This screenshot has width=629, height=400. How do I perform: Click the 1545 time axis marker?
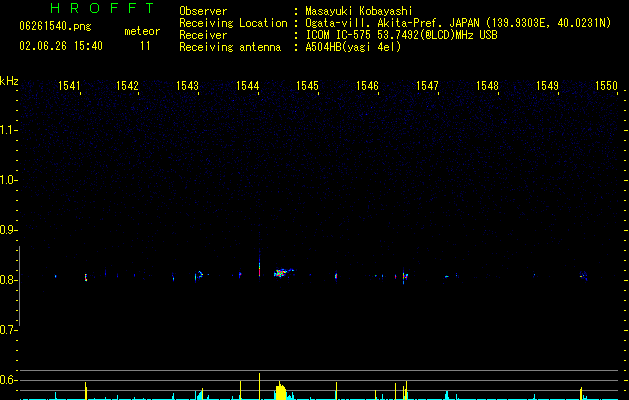[307, 86]
